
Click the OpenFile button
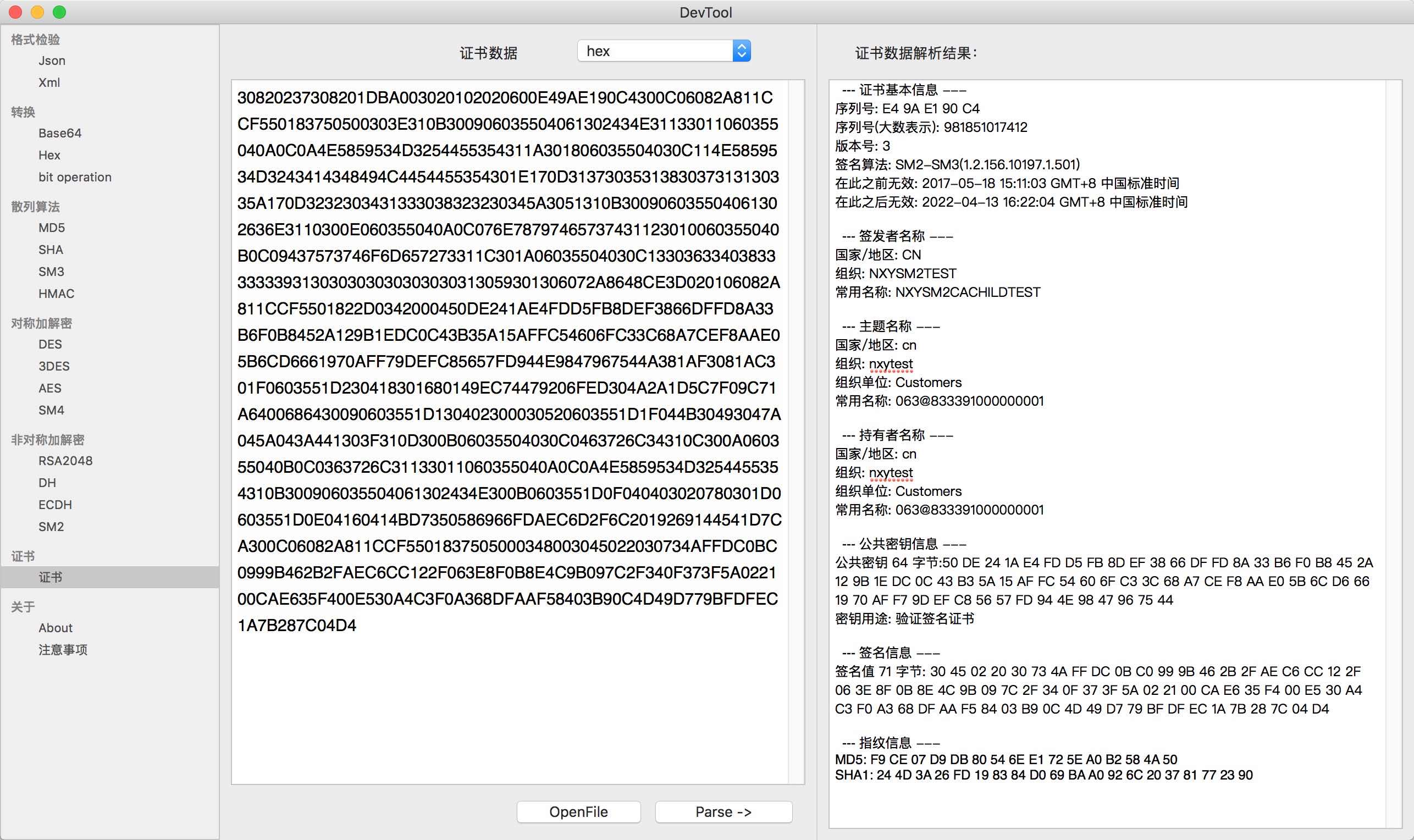578,812
